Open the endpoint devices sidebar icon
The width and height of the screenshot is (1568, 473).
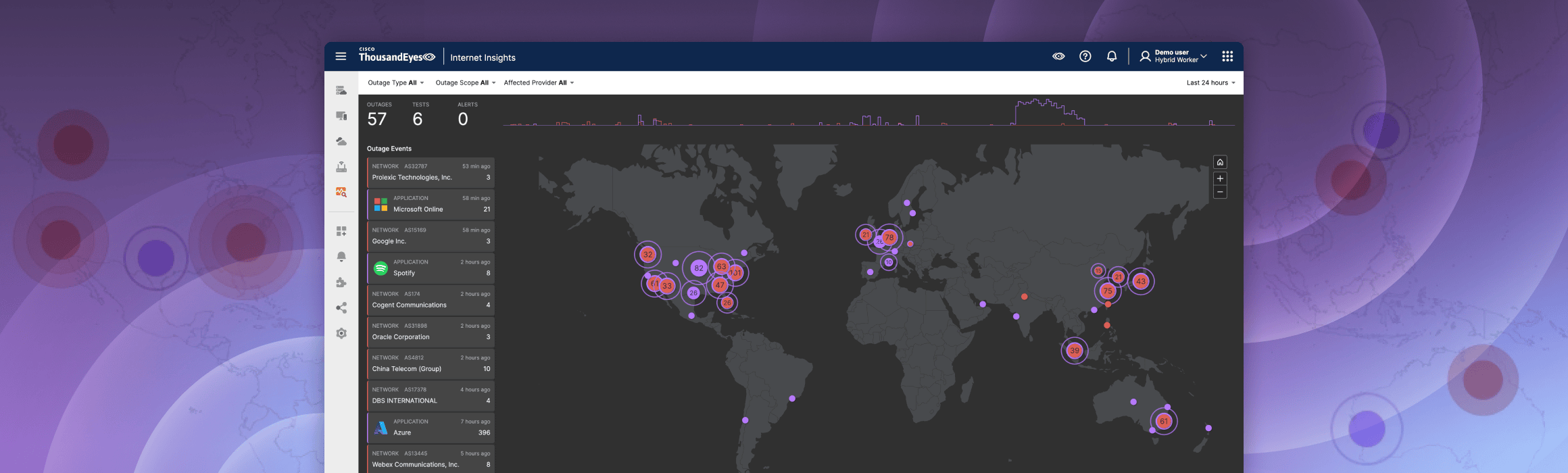(x=341, y=116)
